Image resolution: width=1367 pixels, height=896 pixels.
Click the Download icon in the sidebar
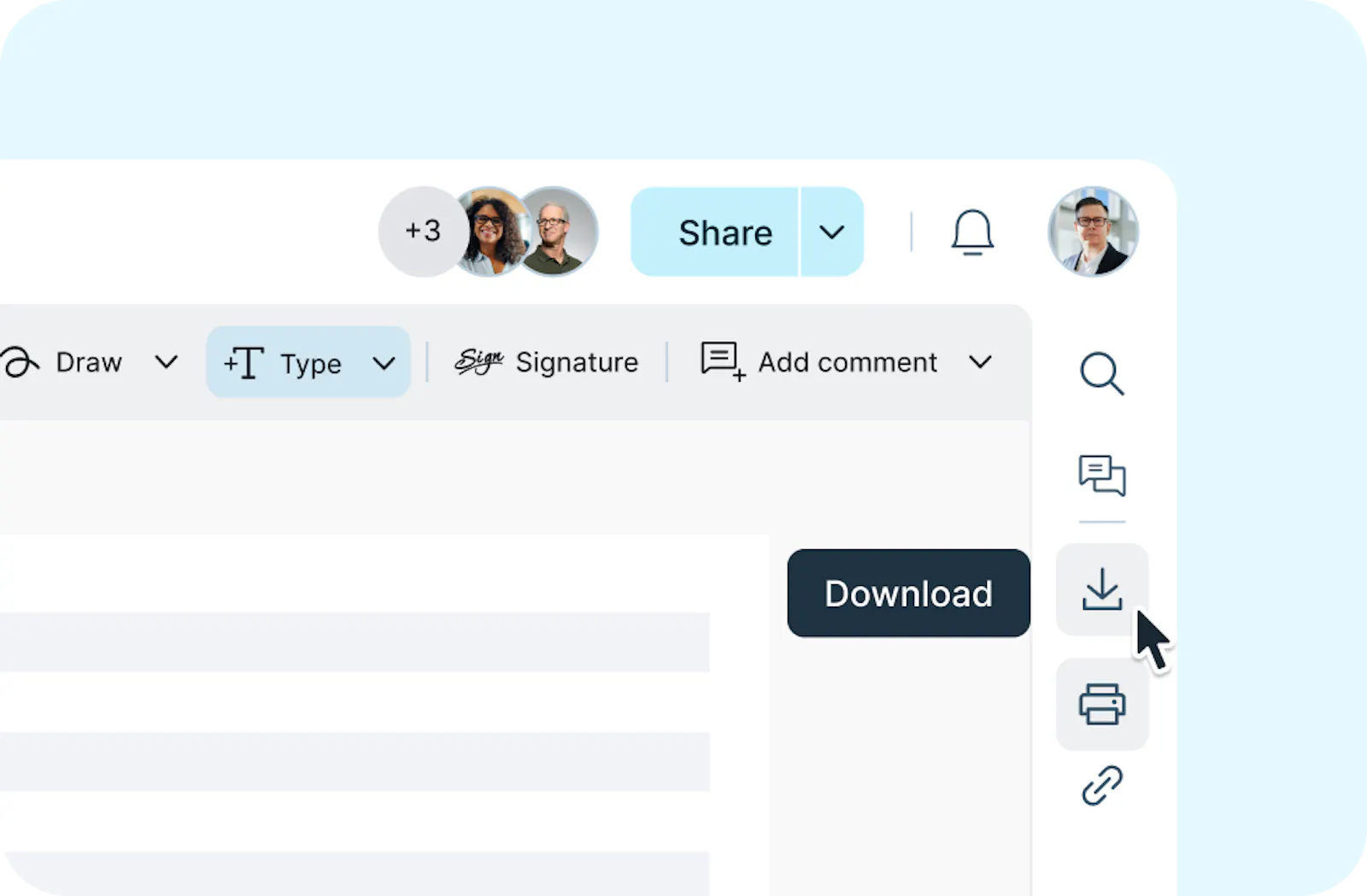pyautogui.click(x=1103, y=591)
